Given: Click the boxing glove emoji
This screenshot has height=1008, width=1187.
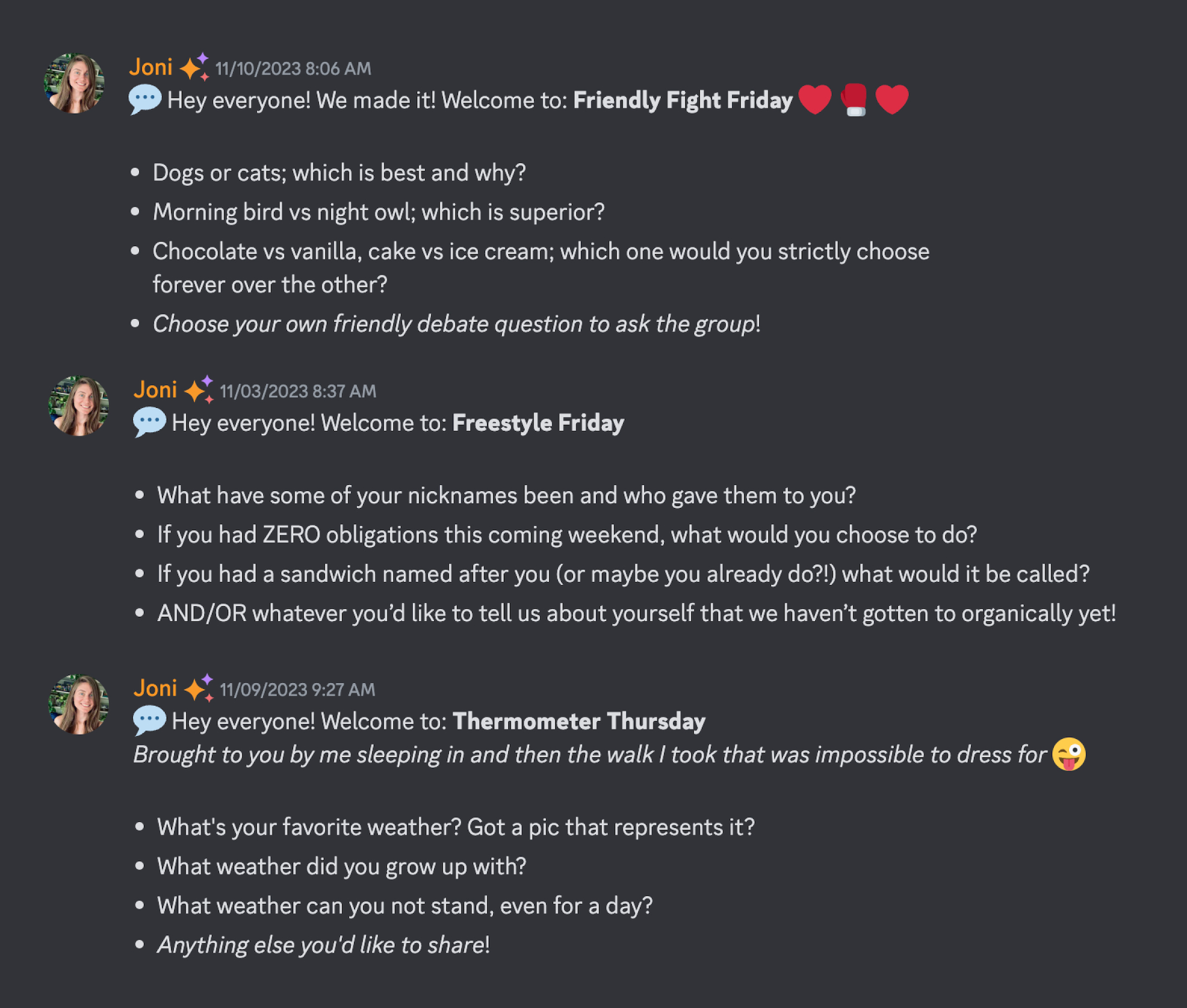Looking at the screenshot, I should point(855,99).
